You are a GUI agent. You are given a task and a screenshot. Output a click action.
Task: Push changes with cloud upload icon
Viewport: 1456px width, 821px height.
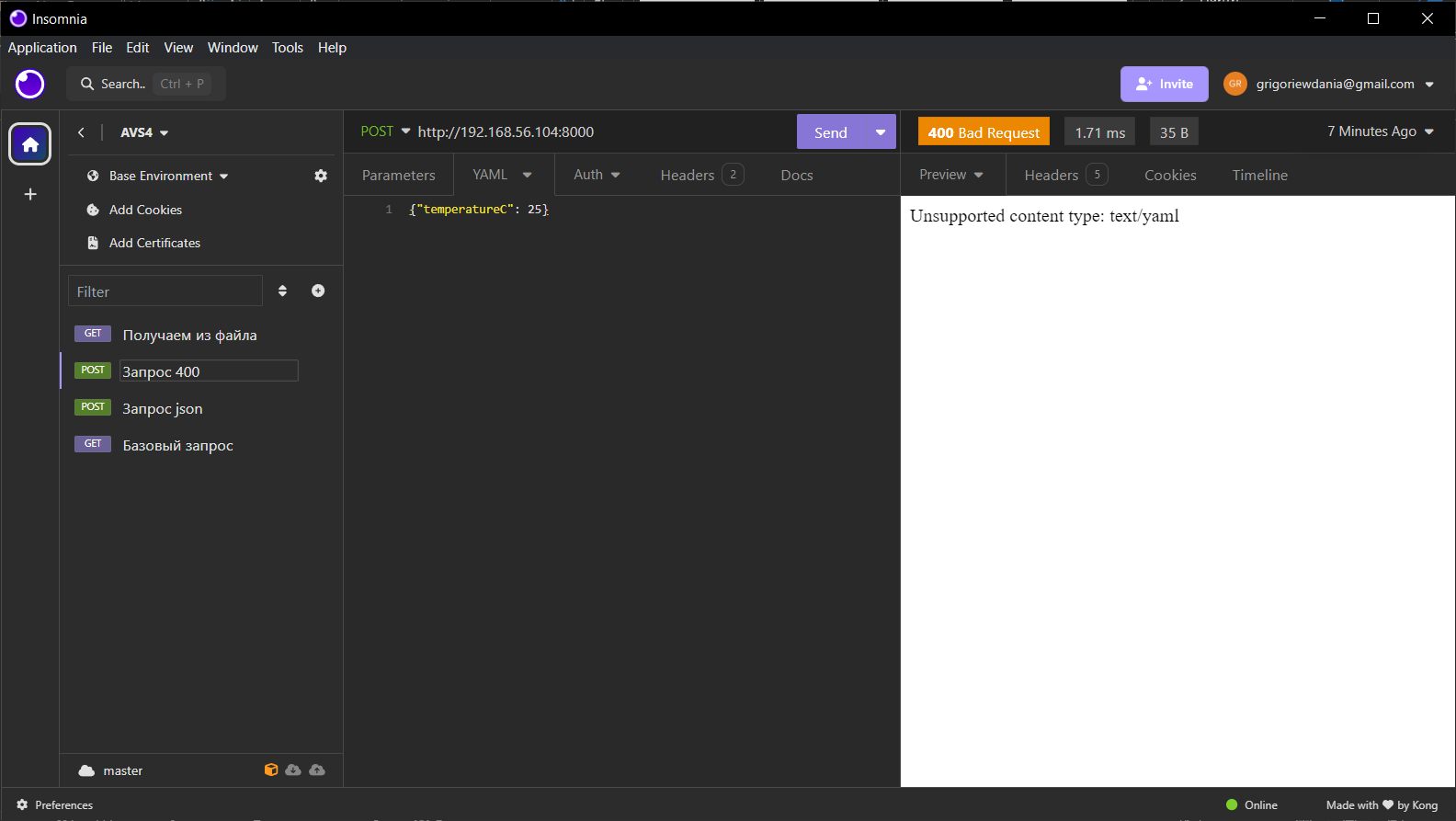tap(317, 770)
